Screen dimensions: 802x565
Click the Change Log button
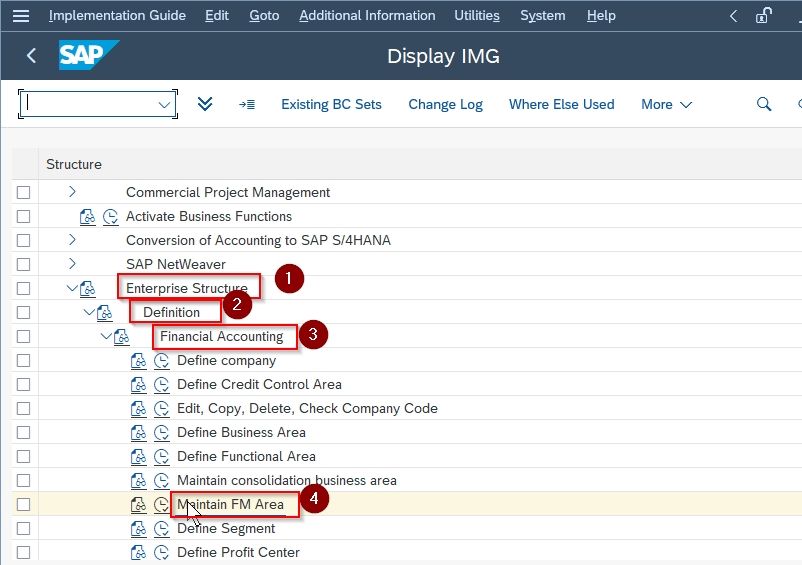click(445, 105)
